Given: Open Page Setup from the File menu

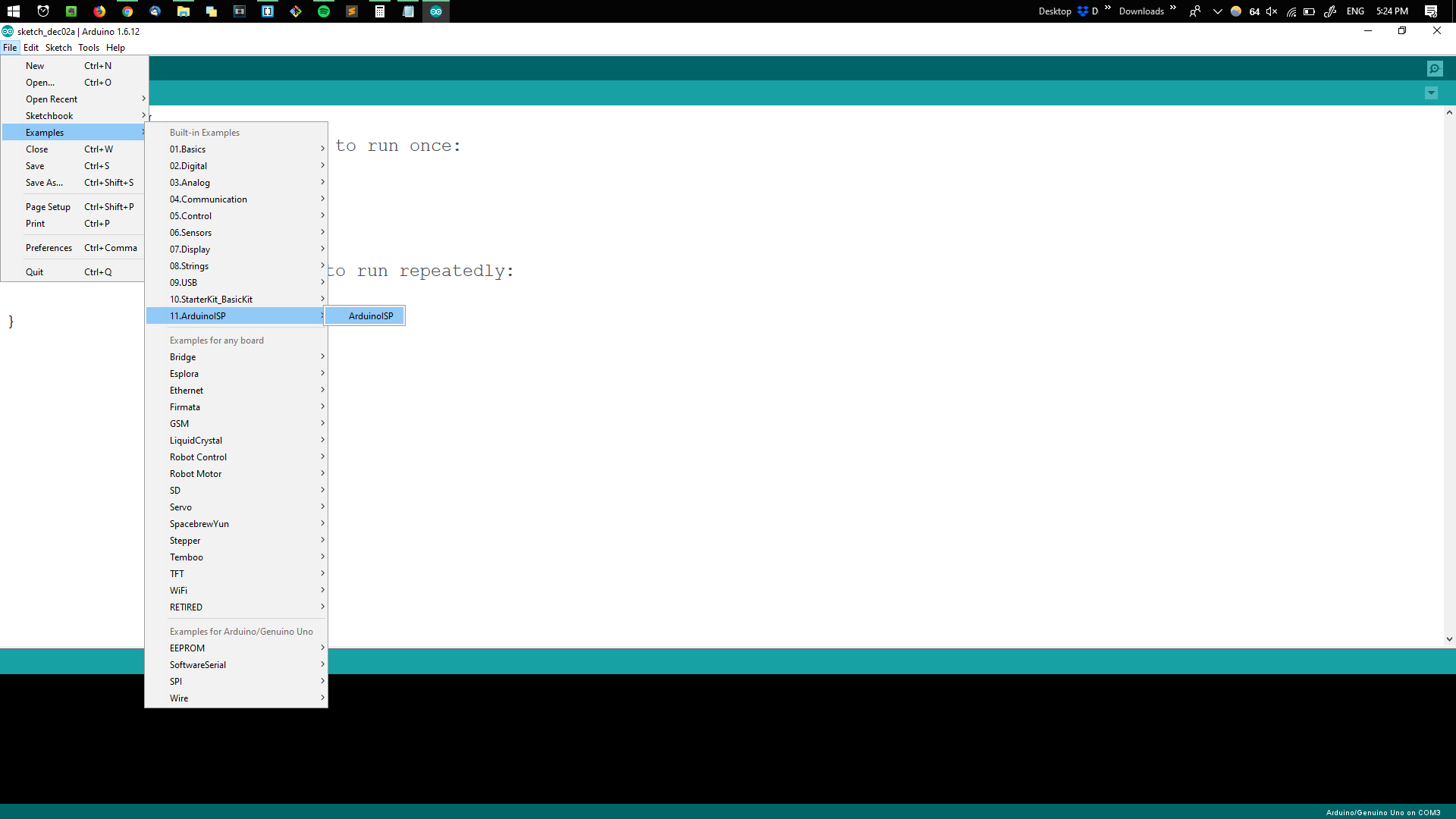Looking at the screenshot, I should (x=73, y=207).
